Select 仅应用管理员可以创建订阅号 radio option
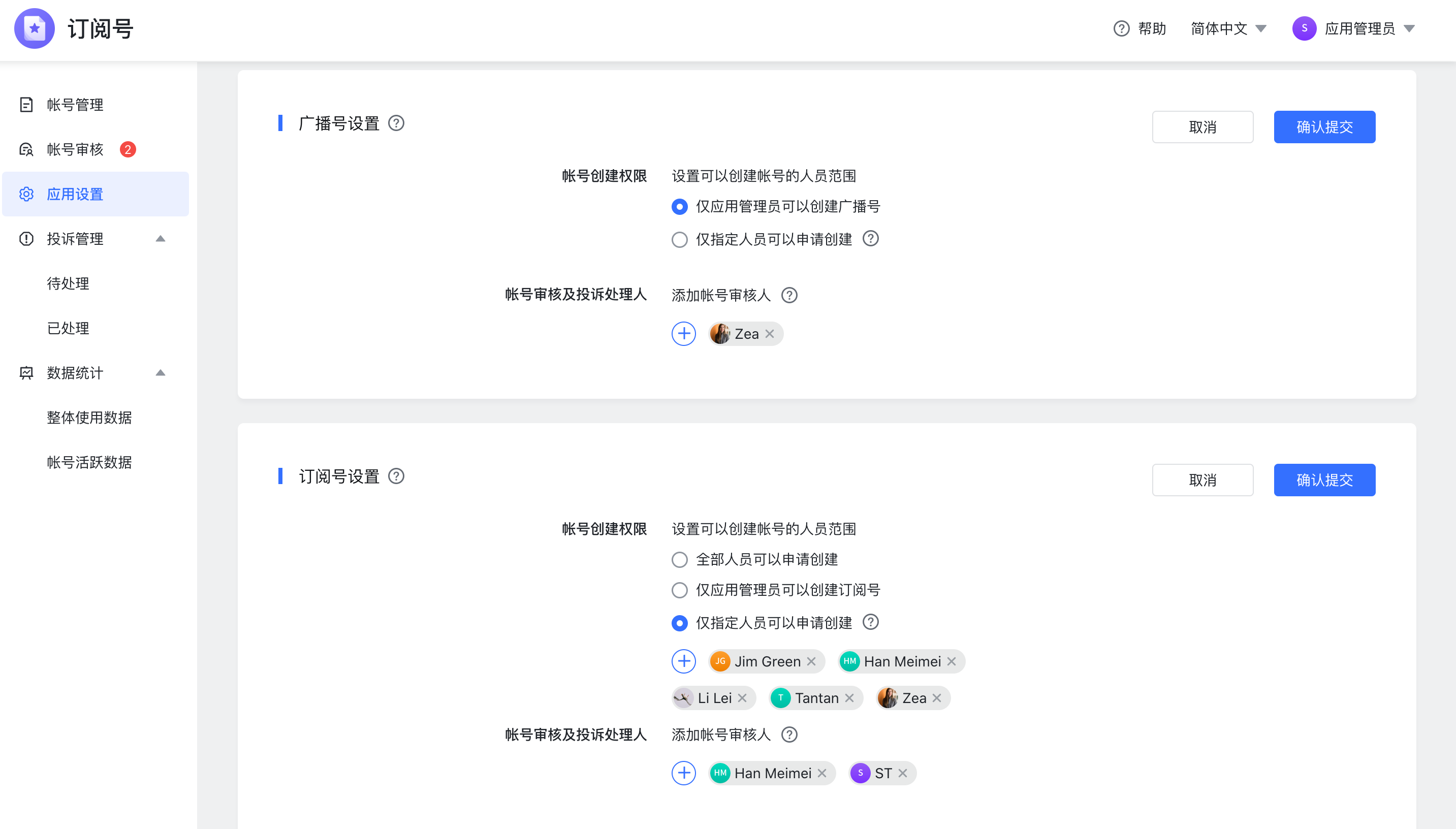This screenshot has width=1456, height=829. [x=679, y=590]
